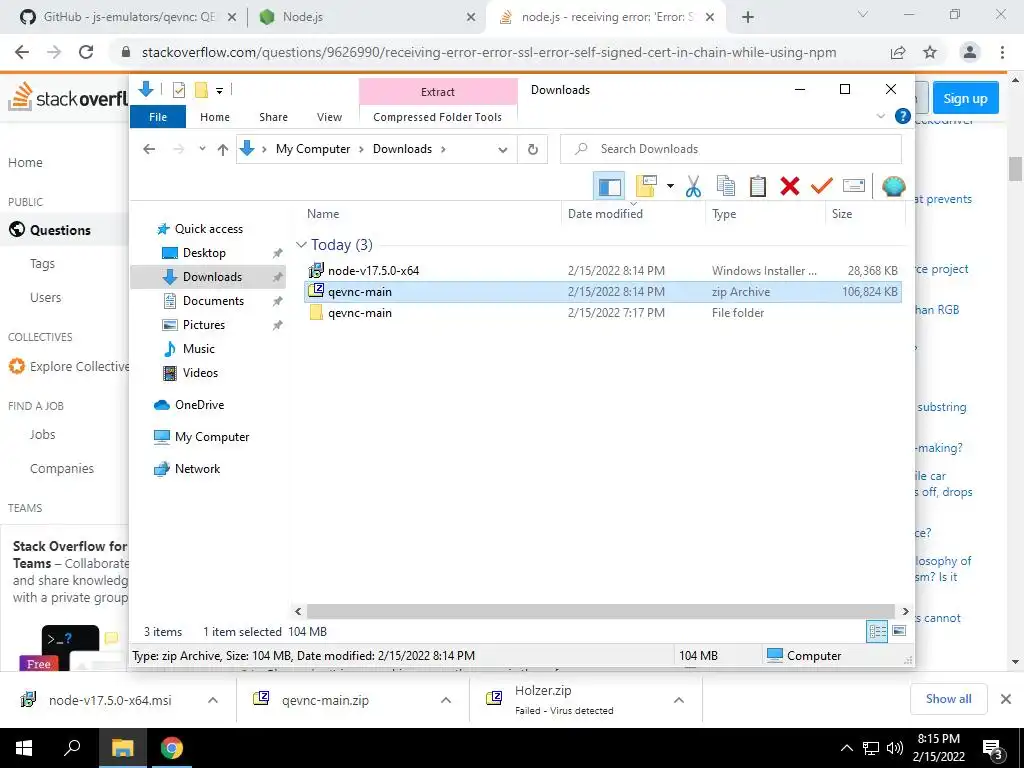Open the Share ribbon tab
The image size is (1024, 768).
(x=273, y=117)
